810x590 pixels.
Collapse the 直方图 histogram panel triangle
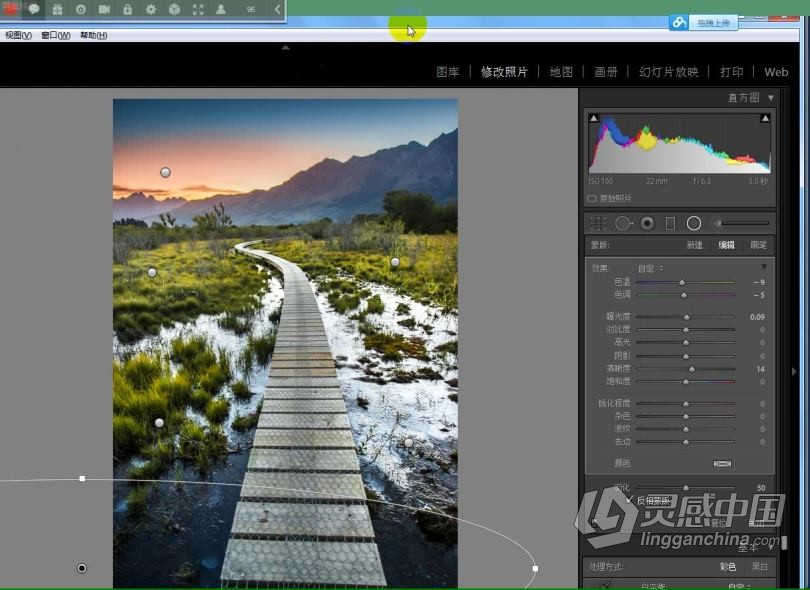tap(771, 98)
